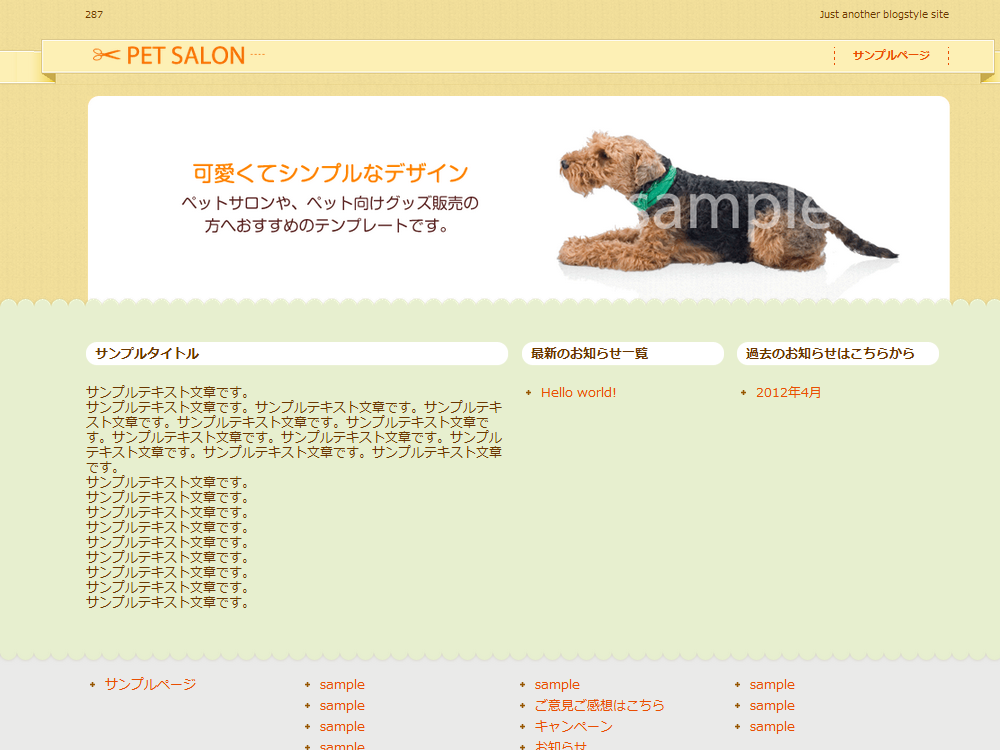Open サンプルページ in the header navigation
This screenshot has height=750, width=1000.
point(891,55)
